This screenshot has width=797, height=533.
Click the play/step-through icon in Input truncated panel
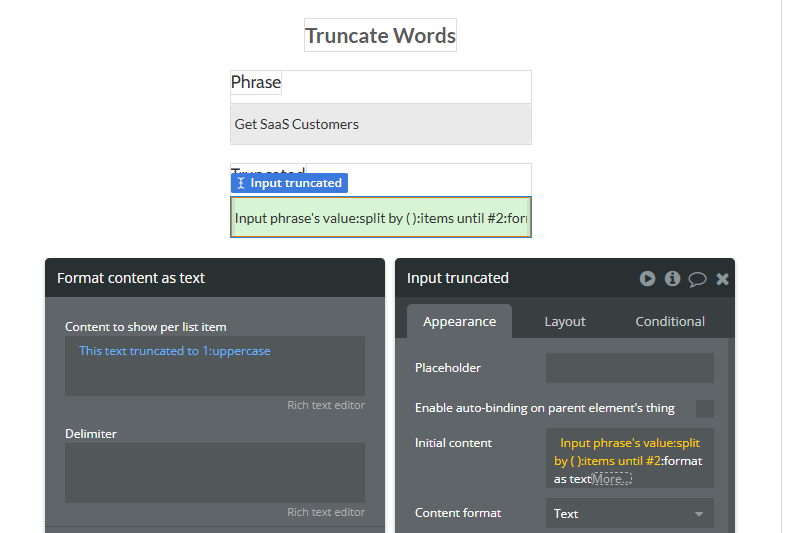click(647, 278)
